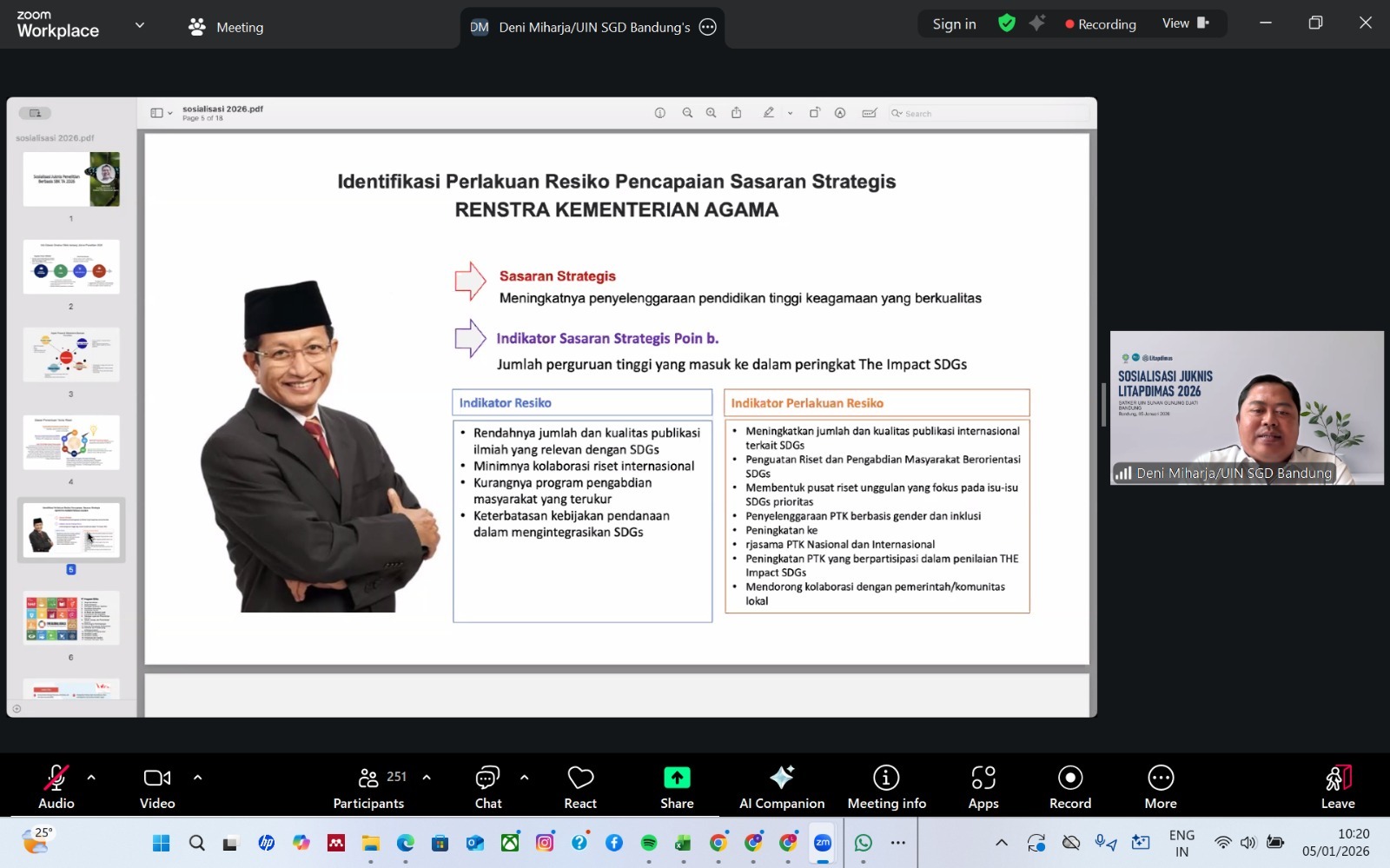This screenshot has width=1390, height=868.
Task: Unmute microphone with the Audio button
Action: pos(56,786)
